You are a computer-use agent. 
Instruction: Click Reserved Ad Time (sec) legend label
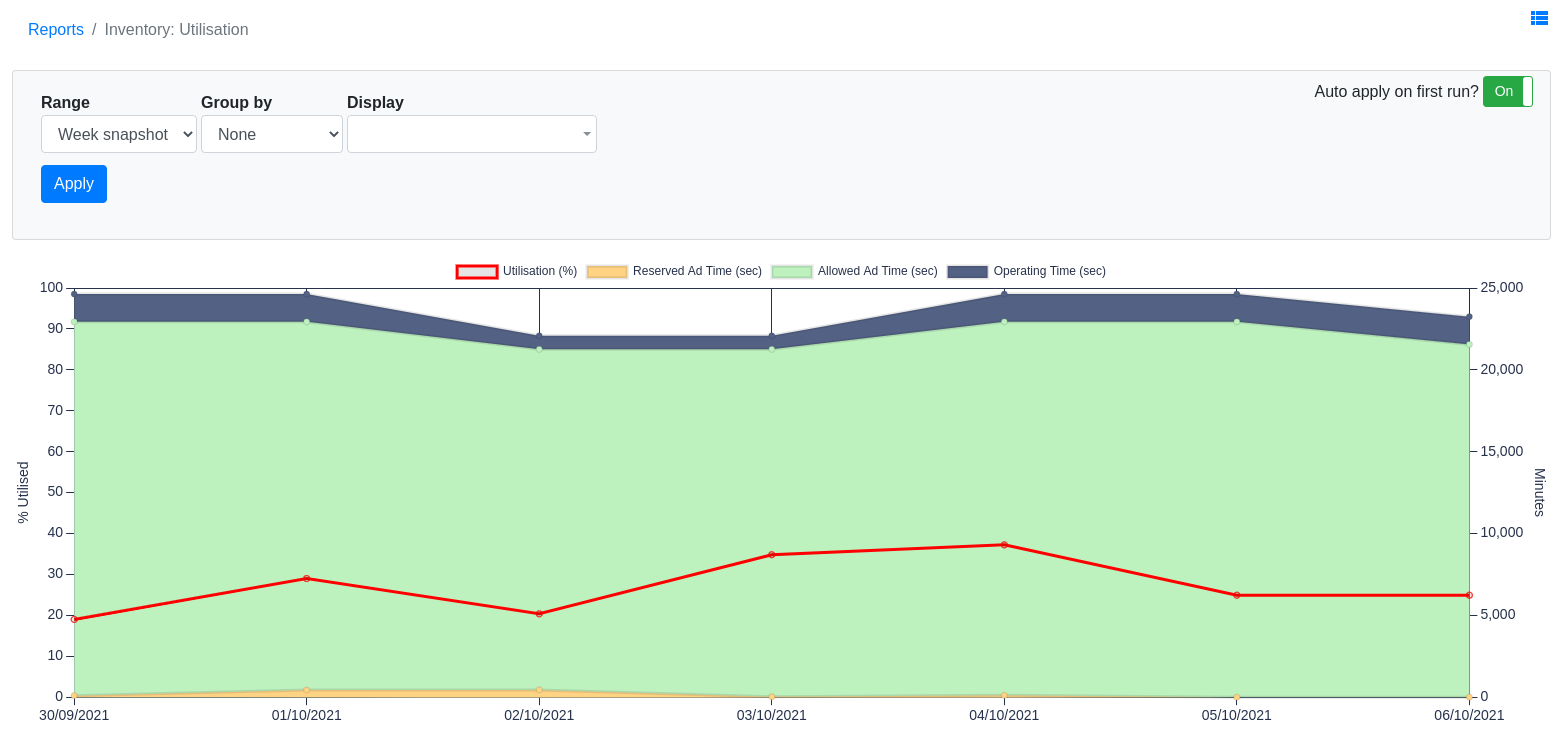(697, 271)
